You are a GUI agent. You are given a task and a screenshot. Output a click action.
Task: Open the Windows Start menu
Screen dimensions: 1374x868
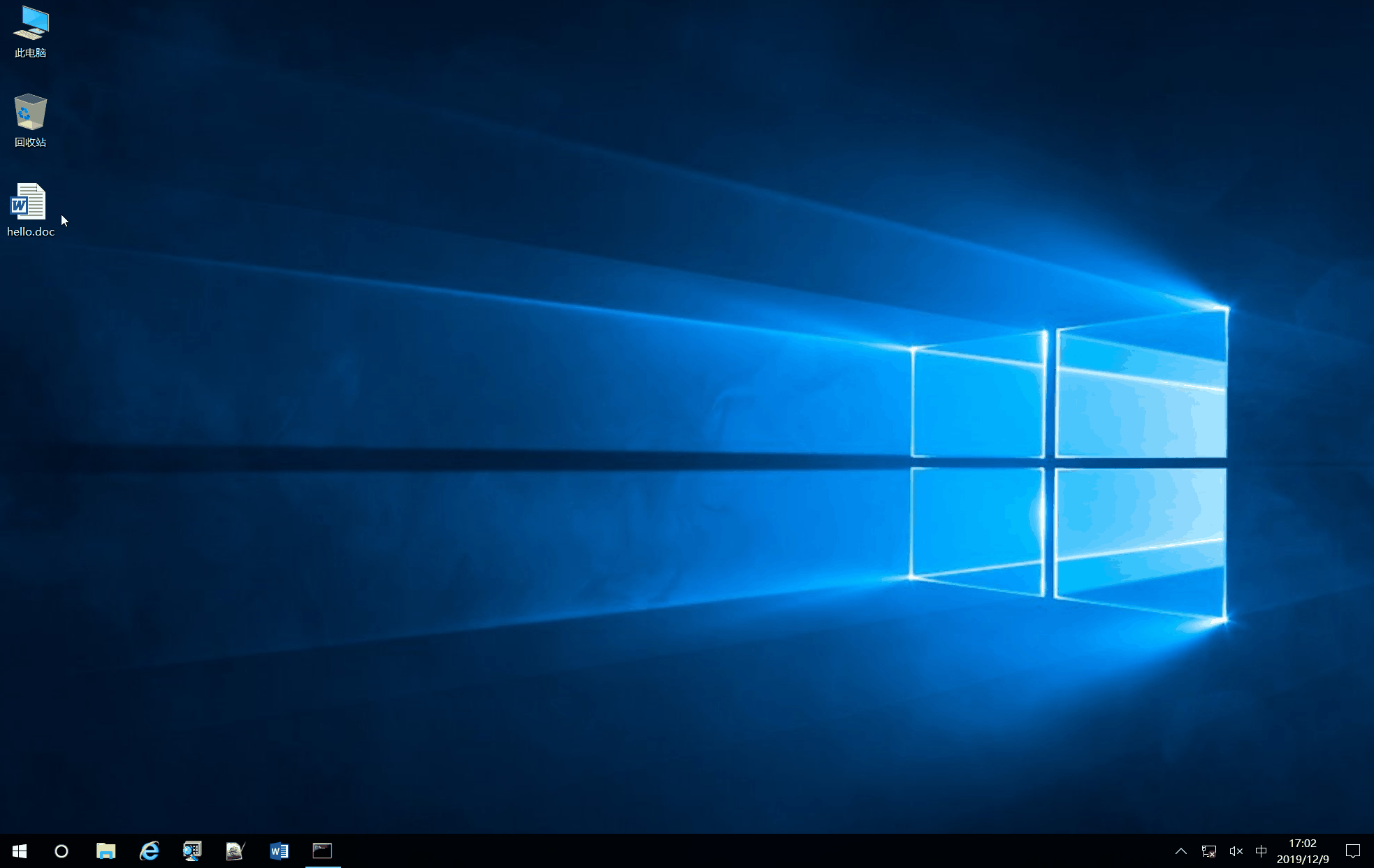click(x=20, y=851)
